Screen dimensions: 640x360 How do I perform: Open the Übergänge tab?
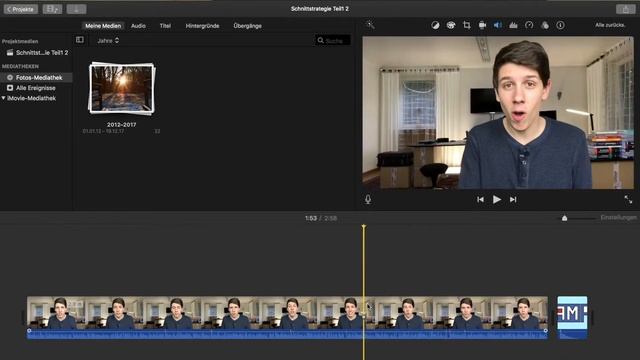tap(247, 26)
